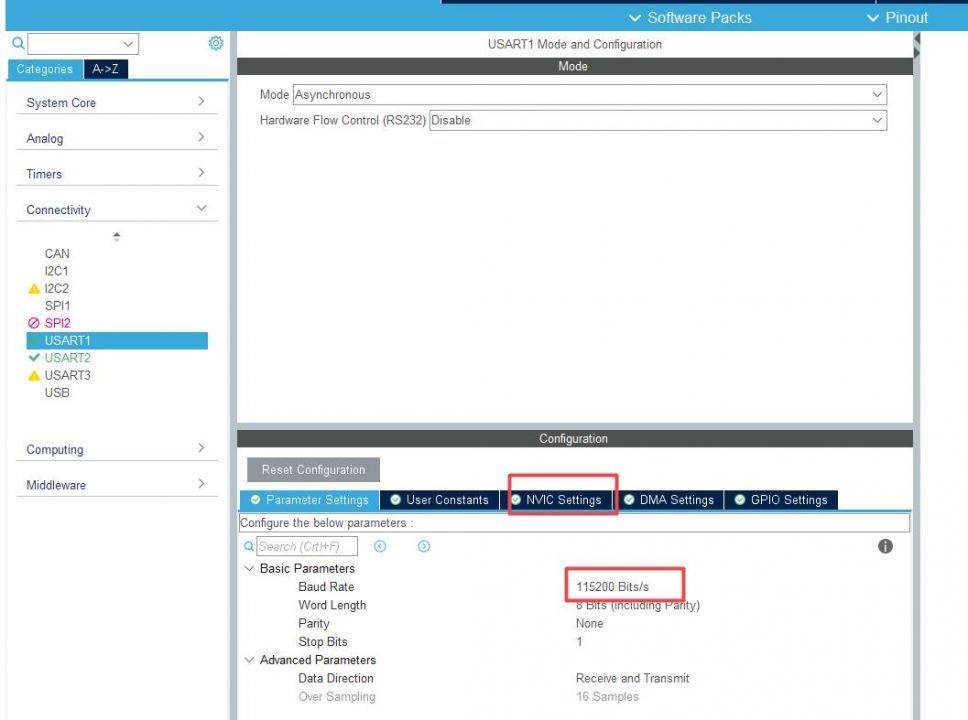Click the SPI2 disabled circle icon
This screenshot has width=968, height=720.
[x=34, y=323]
